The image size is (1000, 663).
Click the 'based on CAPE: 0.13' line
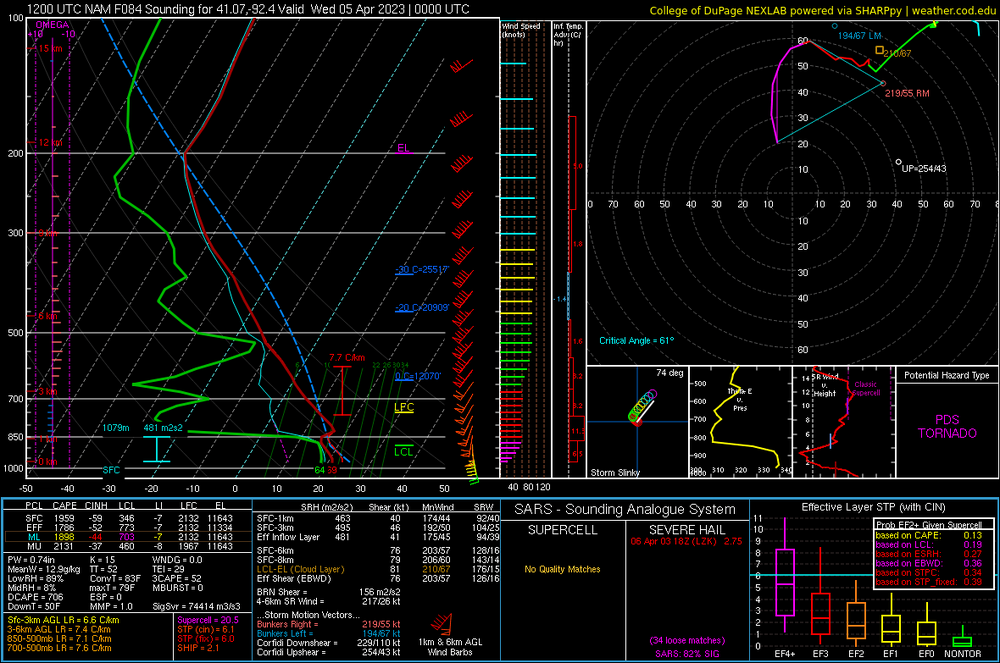[x=929, y=536]
